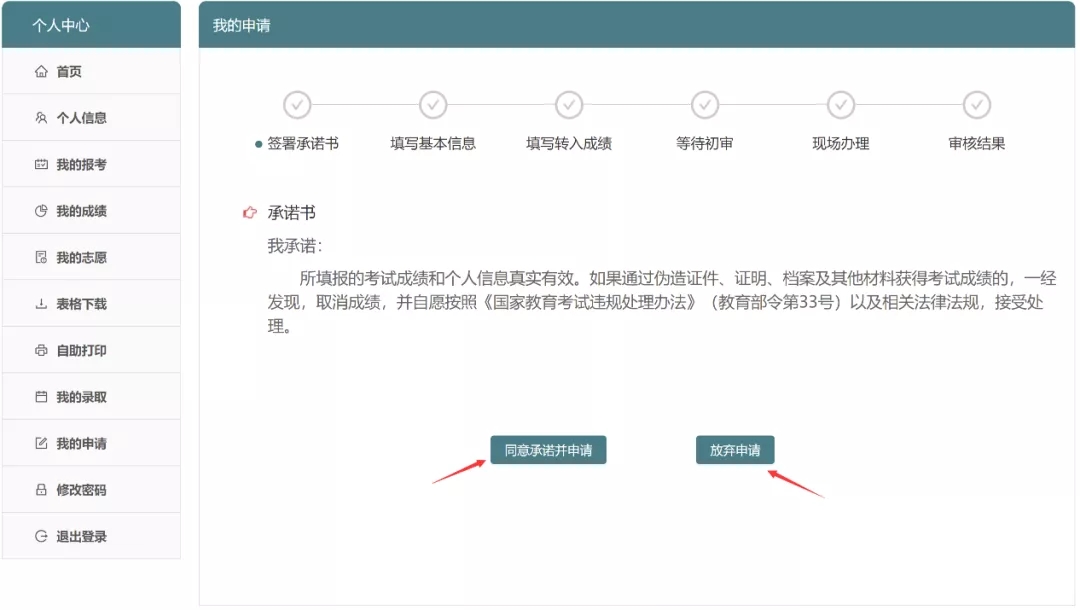
Task: Click the 等待初审 step circle
Action: [705, 104]
